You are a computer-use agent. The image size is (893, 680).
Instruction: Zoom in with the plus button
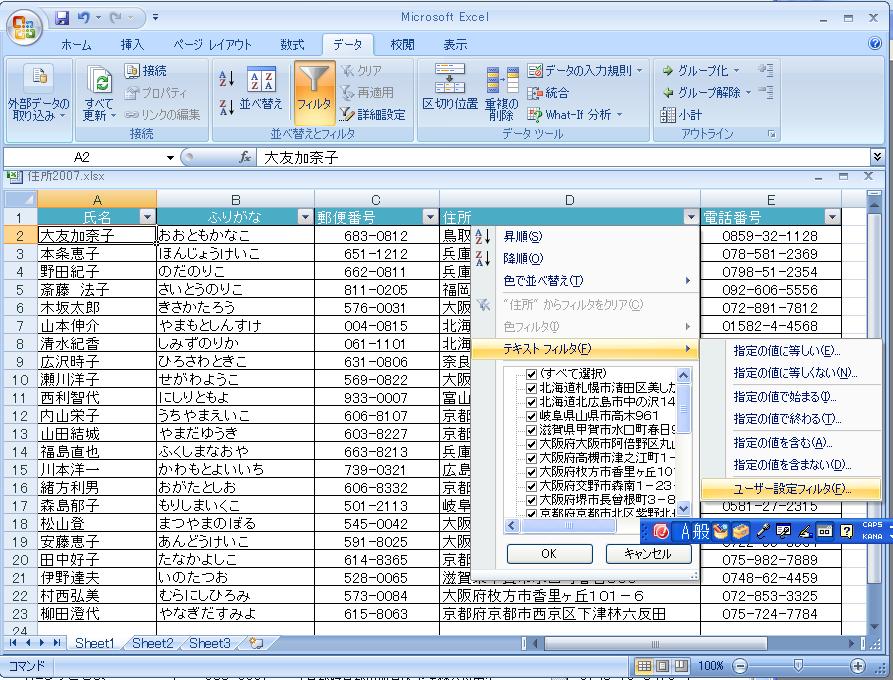[857, 665]
